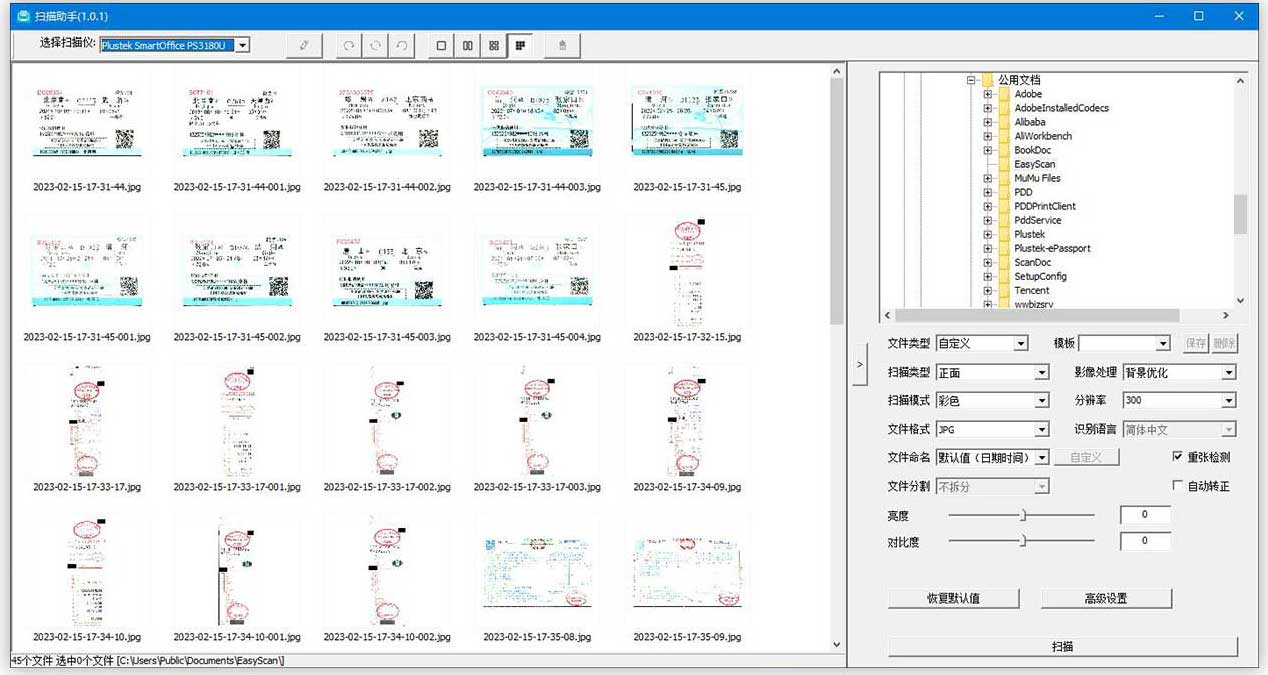Viewport: 1268px width, 675px height.
Task: Open the 影像处理 dropdown showing 背景优化
Action: click(1180, 372)
